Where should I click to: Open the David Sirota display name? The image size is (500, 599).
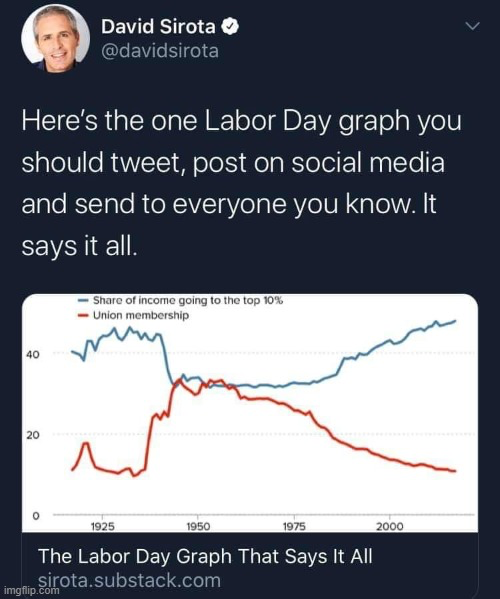click(x=158, y=27)
